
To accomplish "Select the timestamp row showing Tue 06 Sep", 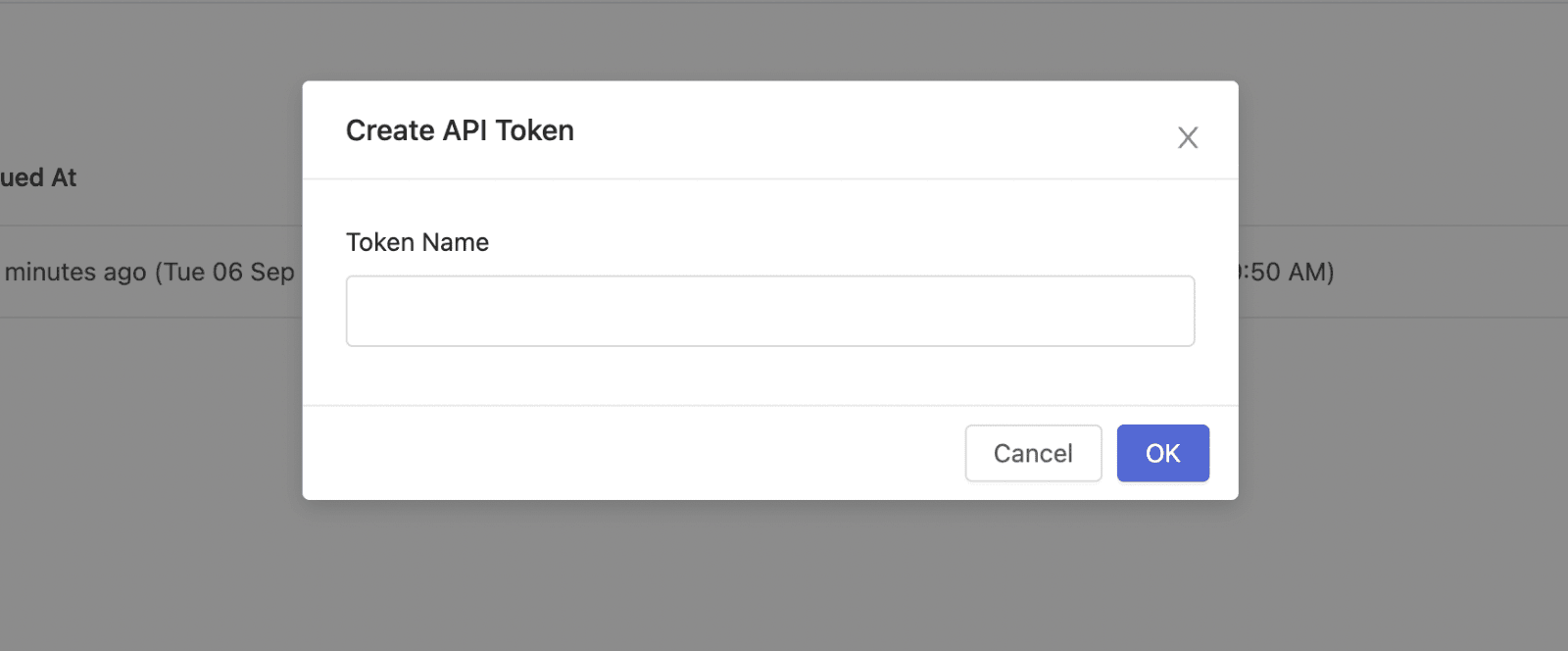I will tap(147, 272).
